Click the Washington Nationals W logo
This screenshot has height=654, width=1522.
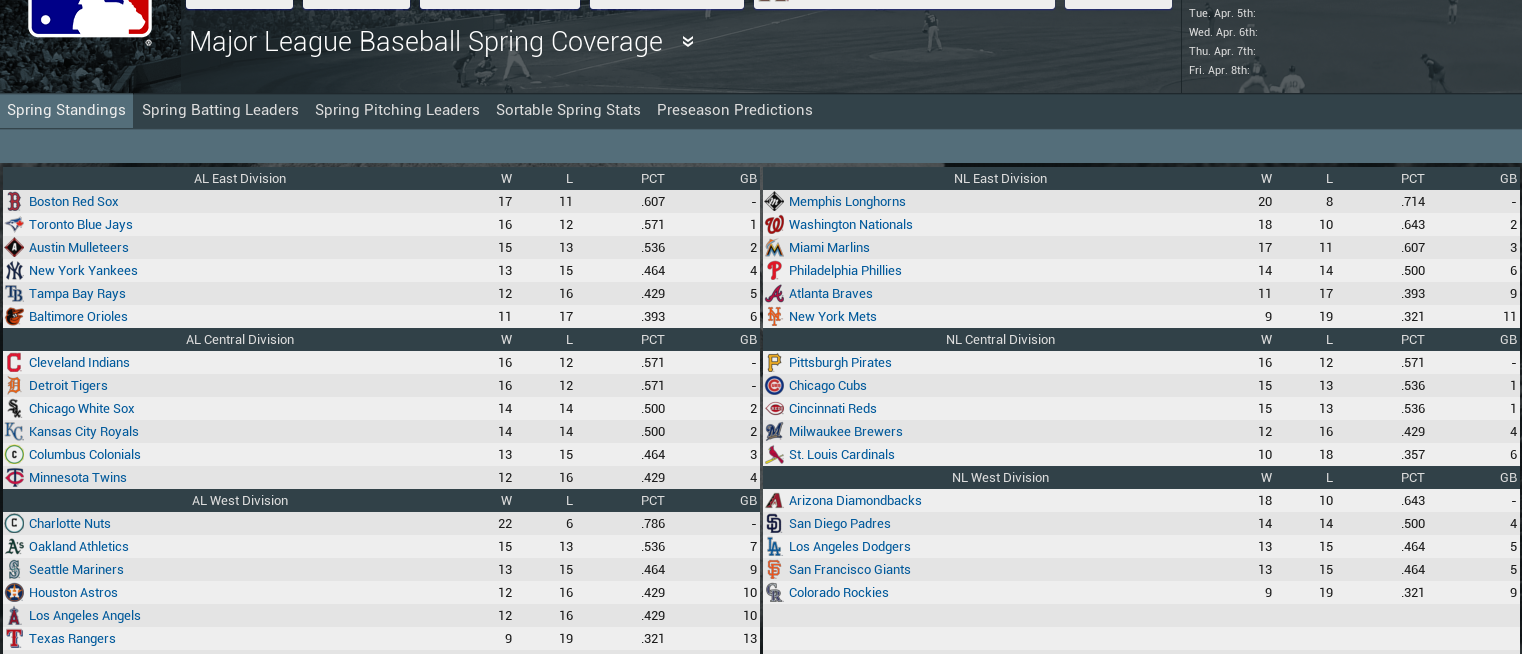pyautogui.click(x=774, y=225)
